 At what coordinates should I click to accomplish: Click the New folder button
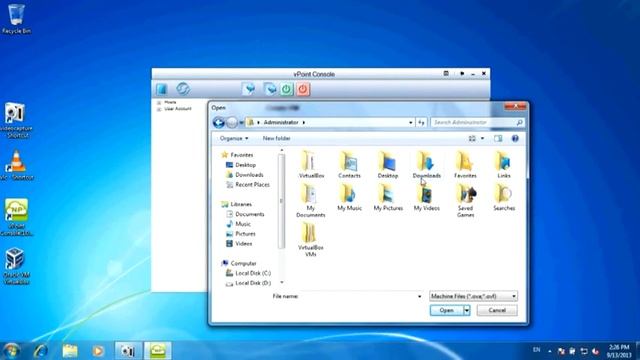[x=276, y=138]
